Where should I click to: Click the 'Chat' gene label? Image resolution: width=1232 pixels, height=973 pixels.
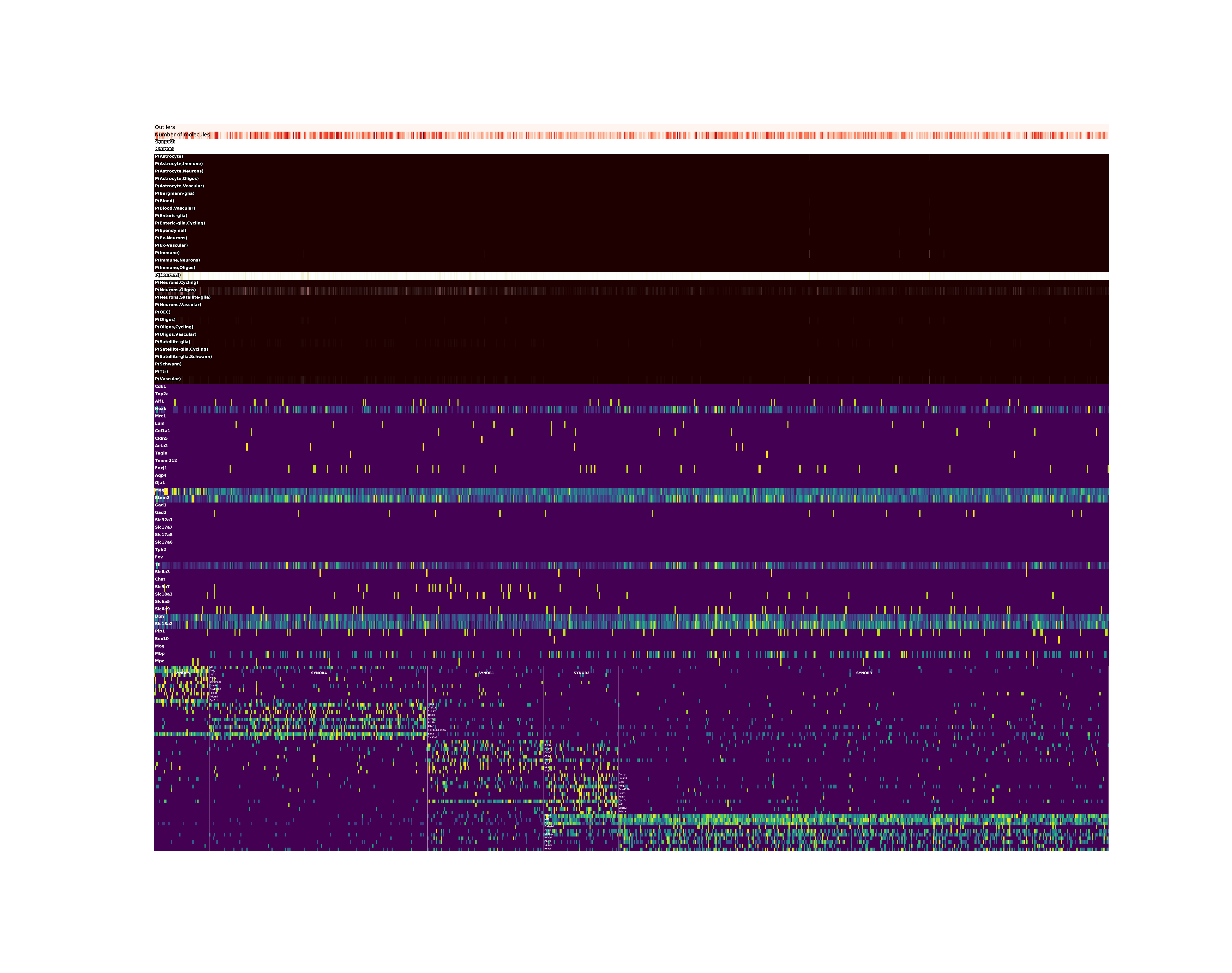[x=160, y=579]
